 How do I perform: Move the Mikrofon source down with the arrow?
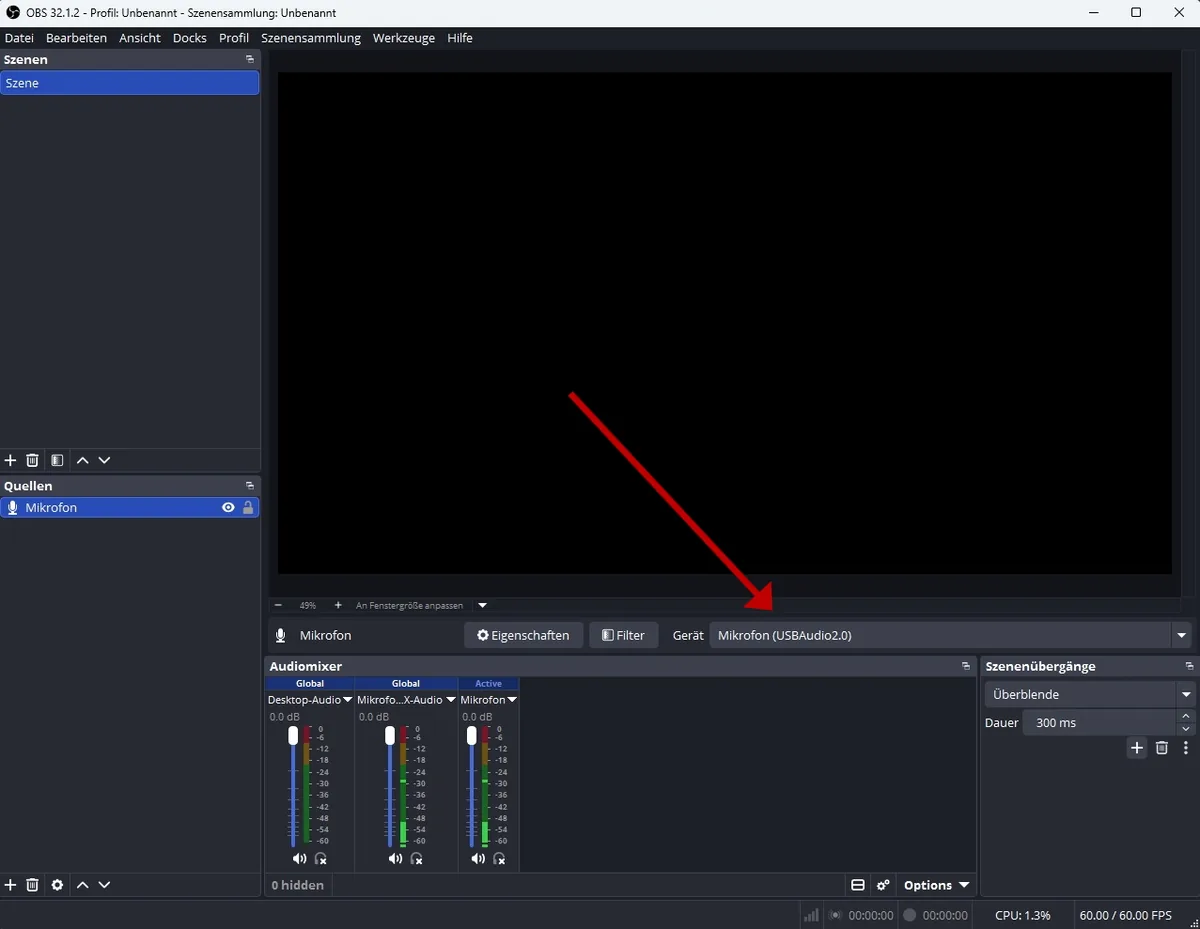(104, 885)
